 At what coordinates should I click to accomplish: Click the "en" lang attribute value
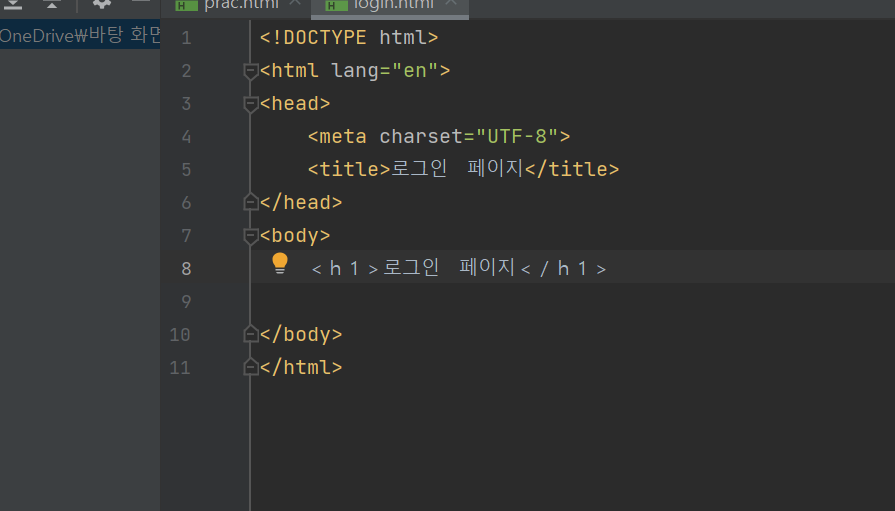(x=416, y=71)
